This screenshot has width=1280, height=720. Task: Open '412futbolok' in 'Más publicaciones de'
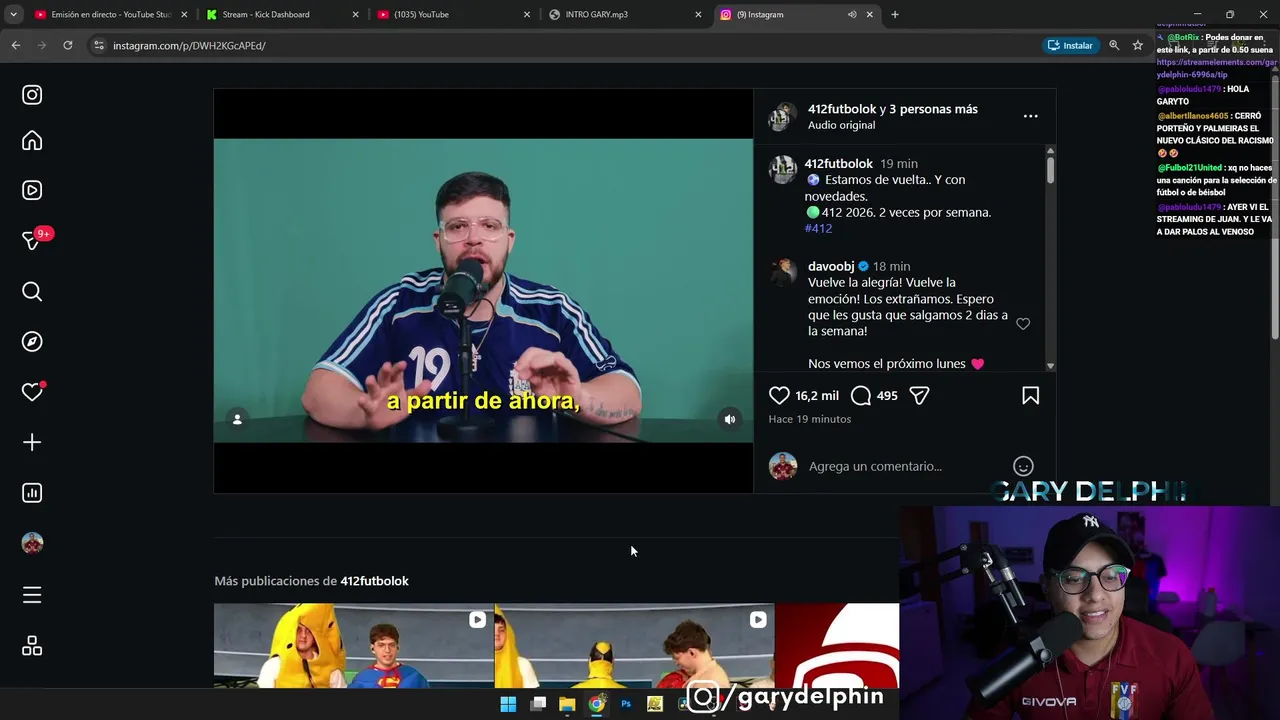[374, 581]
